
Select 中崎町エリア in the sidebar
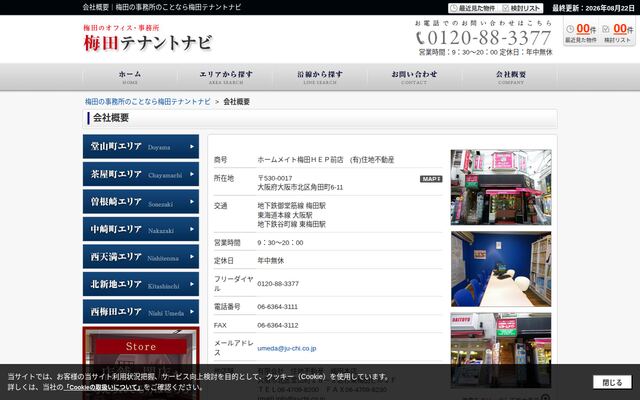141,229
